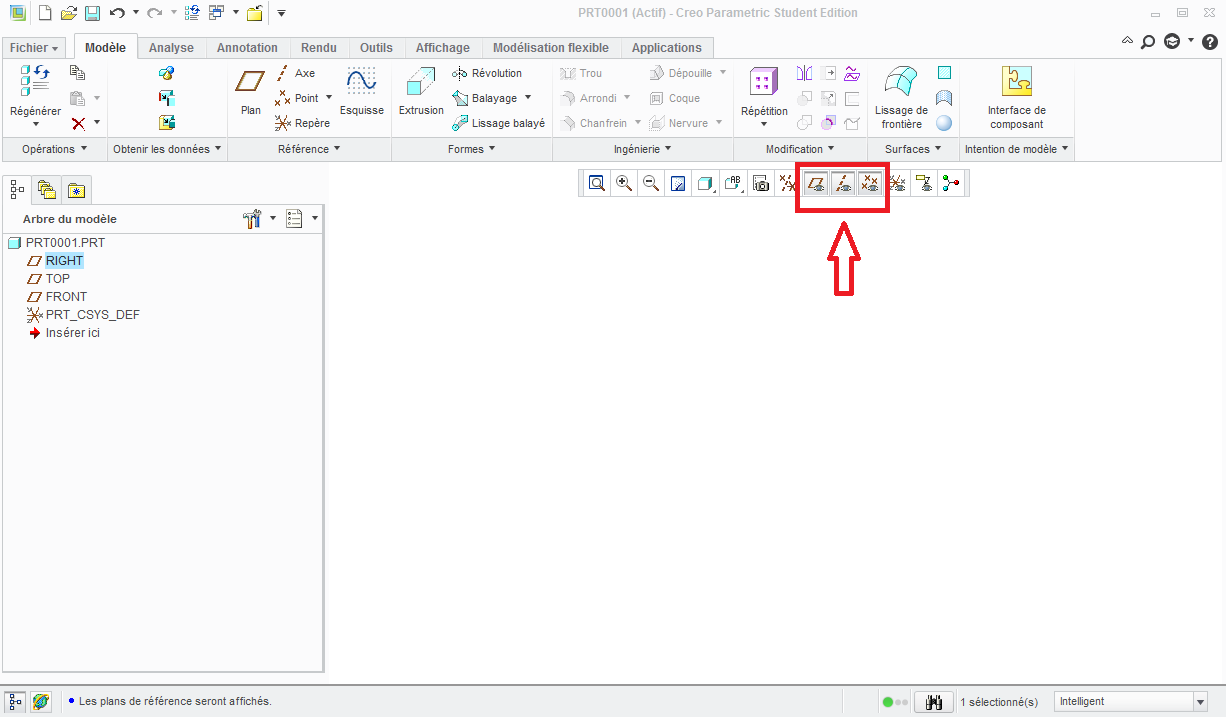The width and height of the screenshot is (1226, 717).
Task: Save the model with the floppy disk icon
Action: (x=92, y=13)
